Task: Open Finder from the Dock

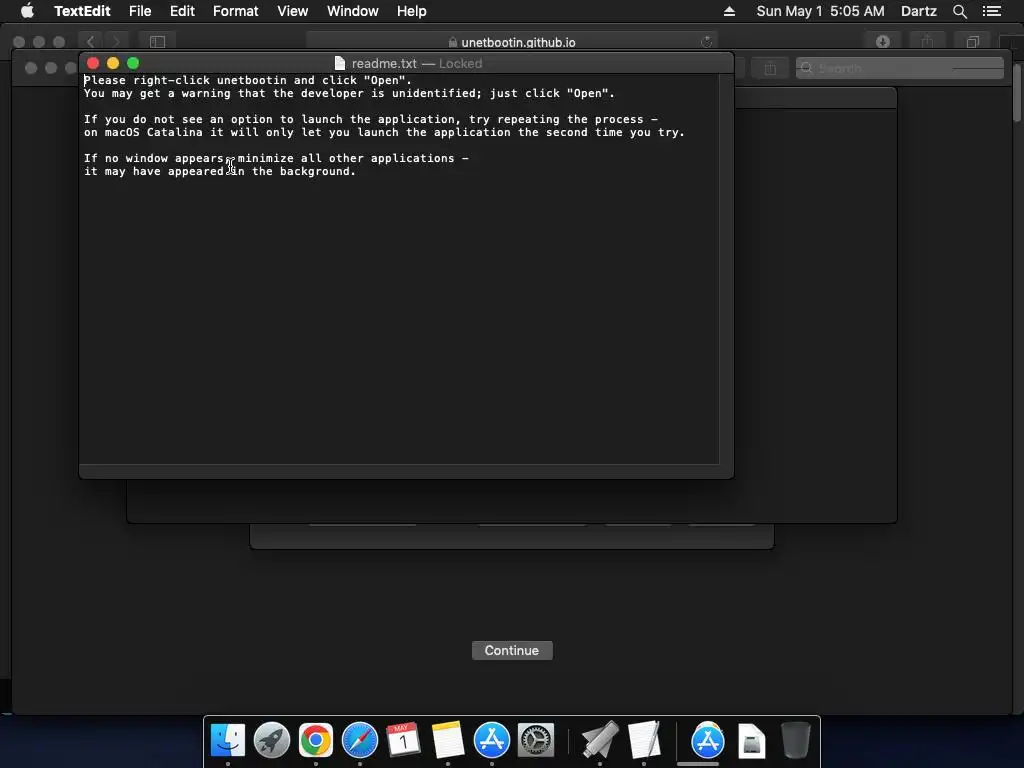Action: pos(228,740)
